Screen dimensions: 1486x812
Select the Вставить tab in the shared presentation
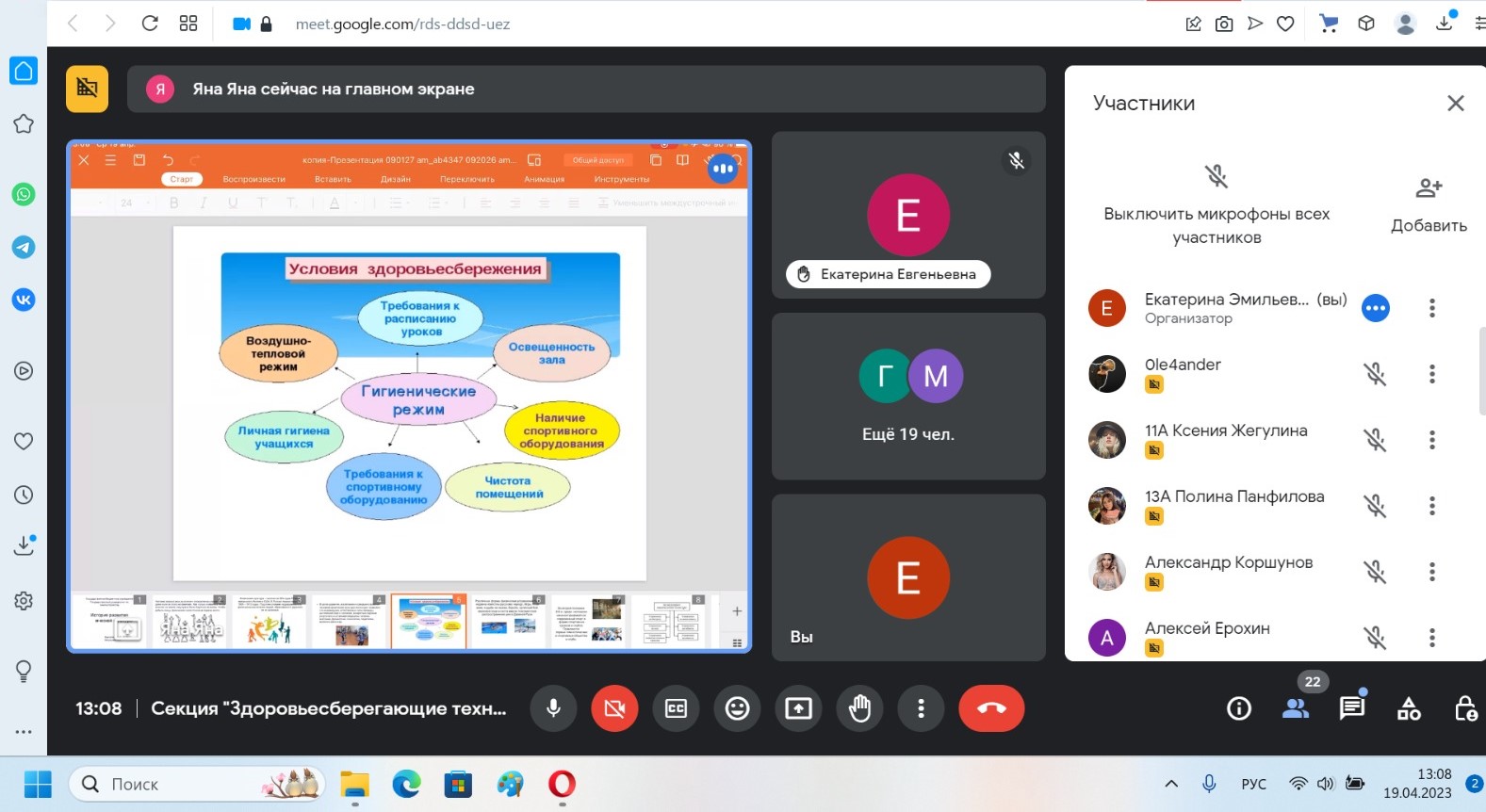pos(333,179)
